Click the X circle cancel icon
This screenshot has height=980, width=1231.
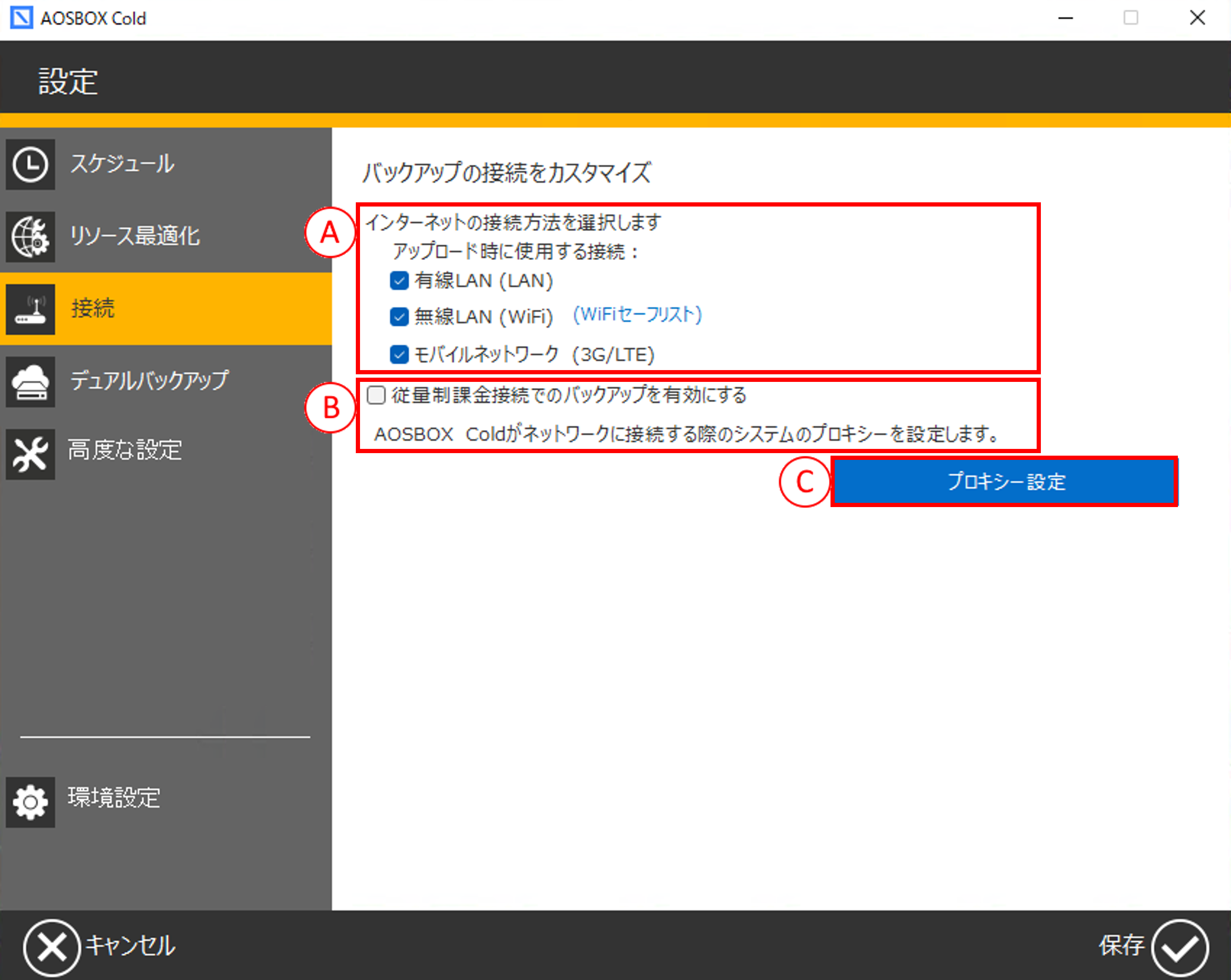coord(51,948)
